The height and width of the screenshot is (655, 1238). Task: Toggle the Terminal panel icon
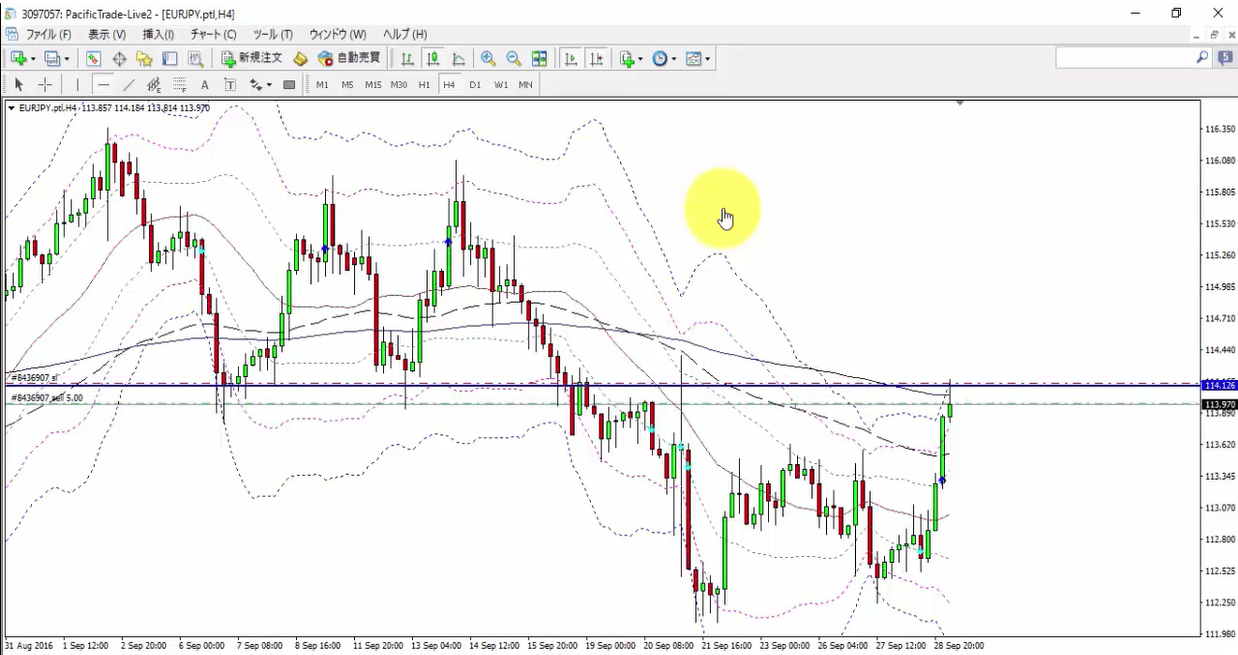coord(170,59)
